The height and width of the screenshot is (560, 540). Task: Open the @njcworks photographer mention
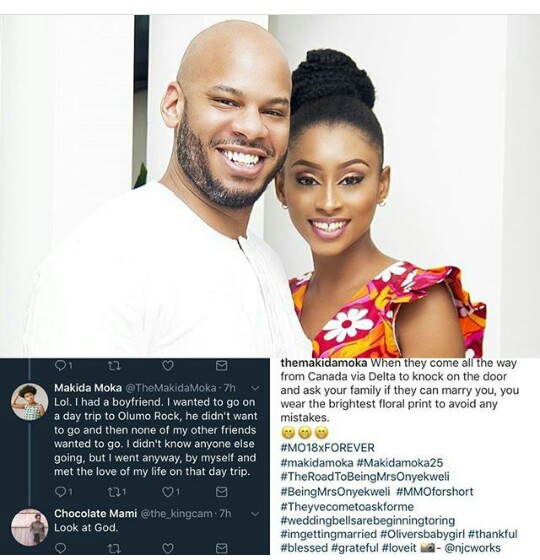[472, 548]
